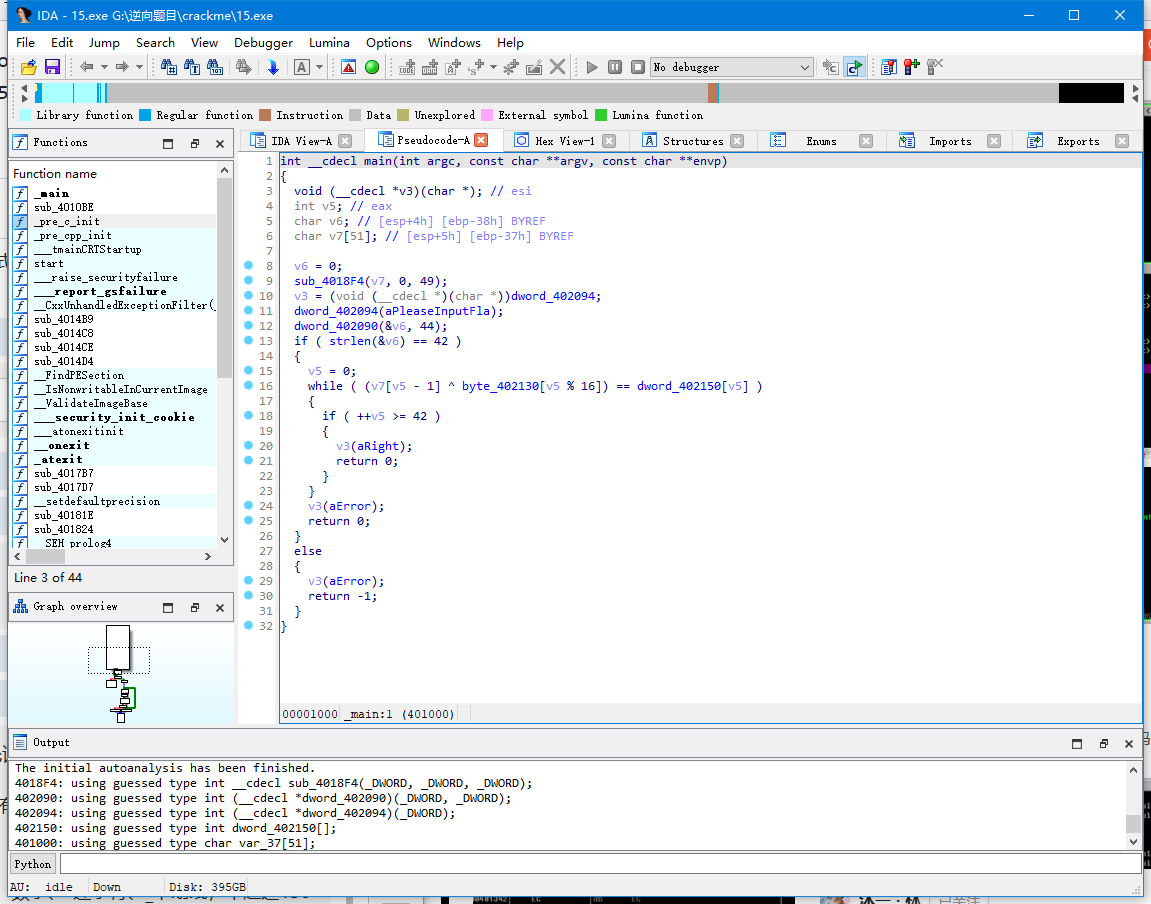The width and height of the screenshot is (1151, 904).
Task: Open the debugger selection dropdown
Action: [805, 67]
